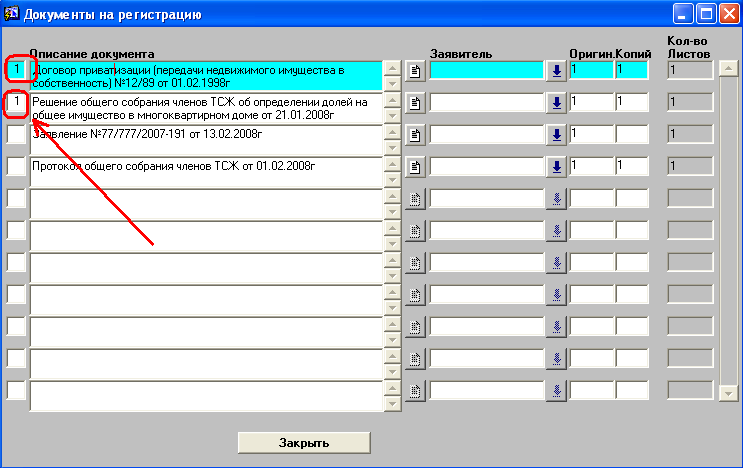
Task: Click blue down-arrow button in Договор приватизации row
Action: 557,71
